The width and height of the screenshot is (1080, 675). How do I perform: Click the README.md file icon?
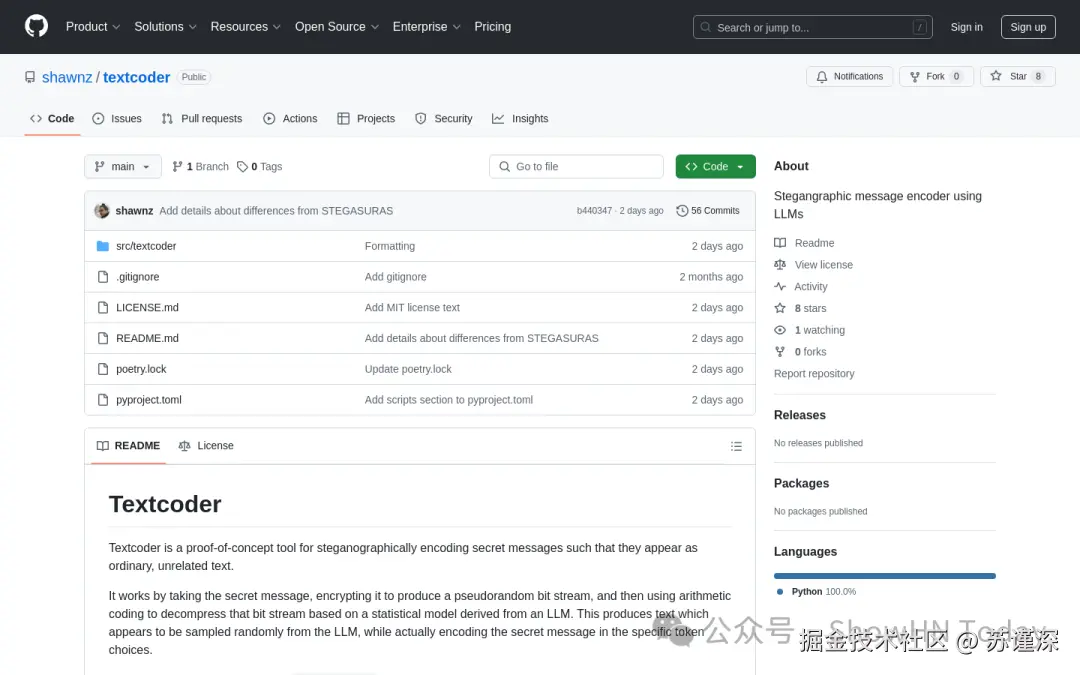click(x=103, y=338)
